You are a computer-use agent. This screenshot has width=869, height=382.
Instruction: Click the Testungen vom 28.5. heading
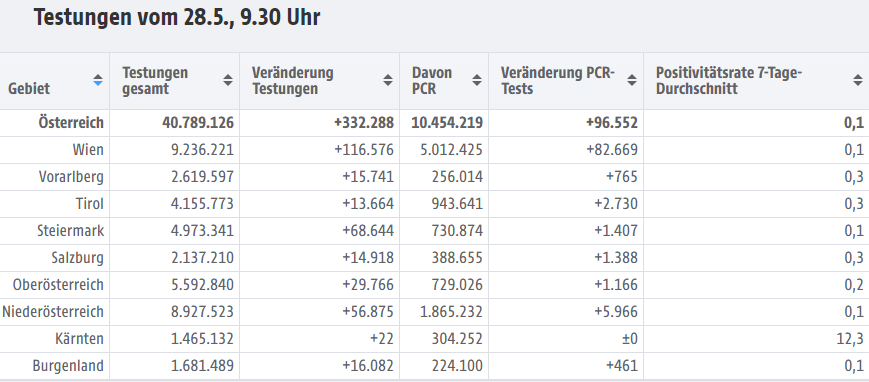(177, 18)
